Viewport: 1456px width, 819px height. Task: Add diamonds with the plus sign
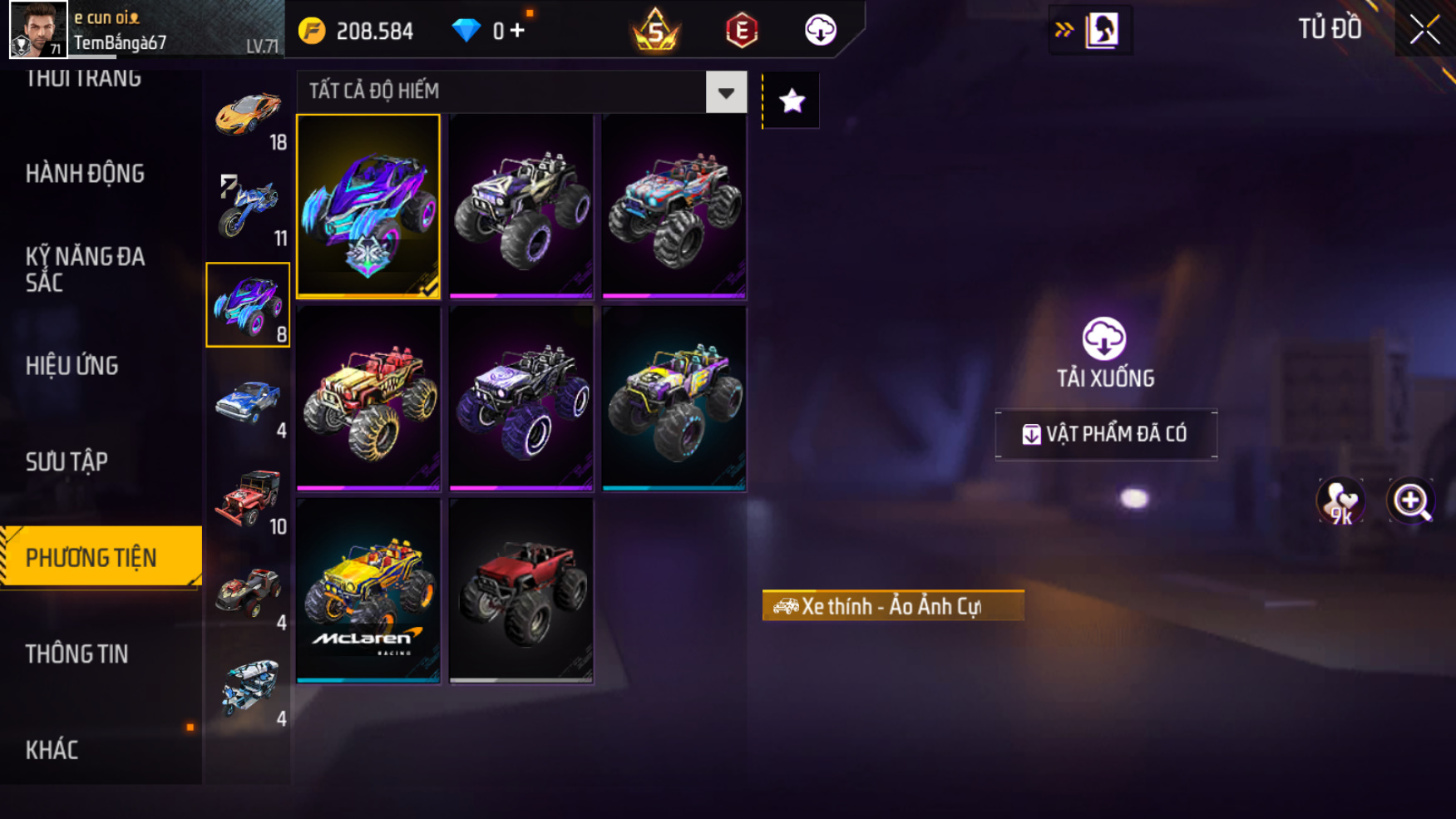point(517,31)
